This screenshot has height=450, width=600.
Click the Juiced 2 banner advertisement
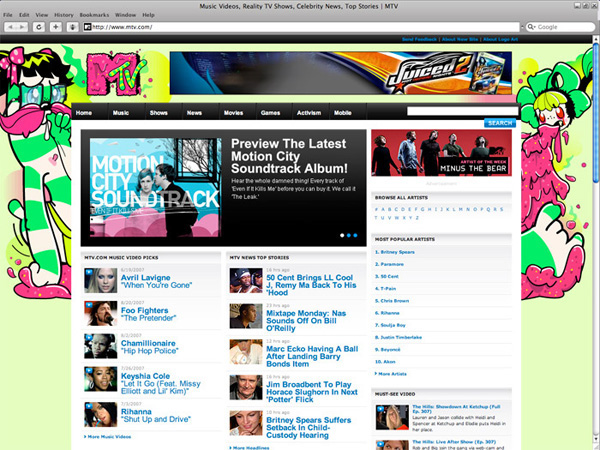pyautogui.click(x=344, y=73)
